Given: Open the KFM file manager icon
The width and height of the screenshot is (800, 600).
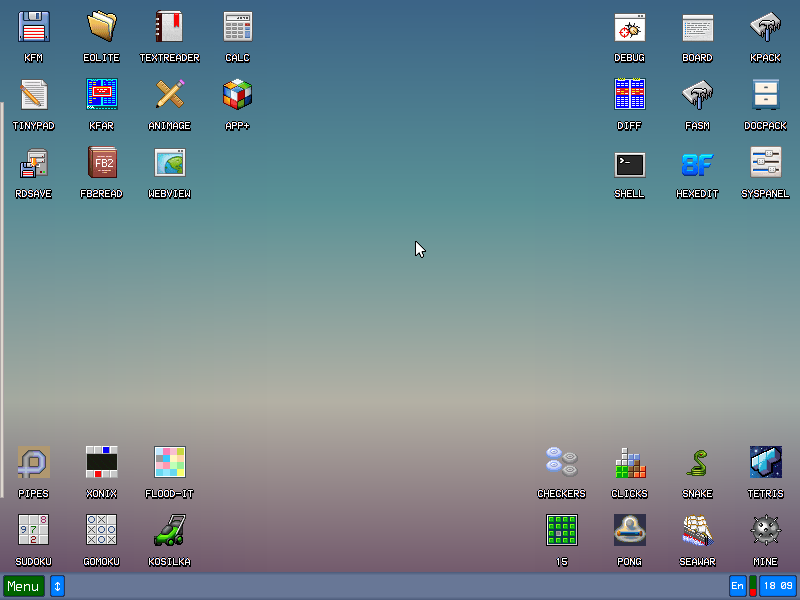Looking at the screenshot, I should tap(34, 27).
